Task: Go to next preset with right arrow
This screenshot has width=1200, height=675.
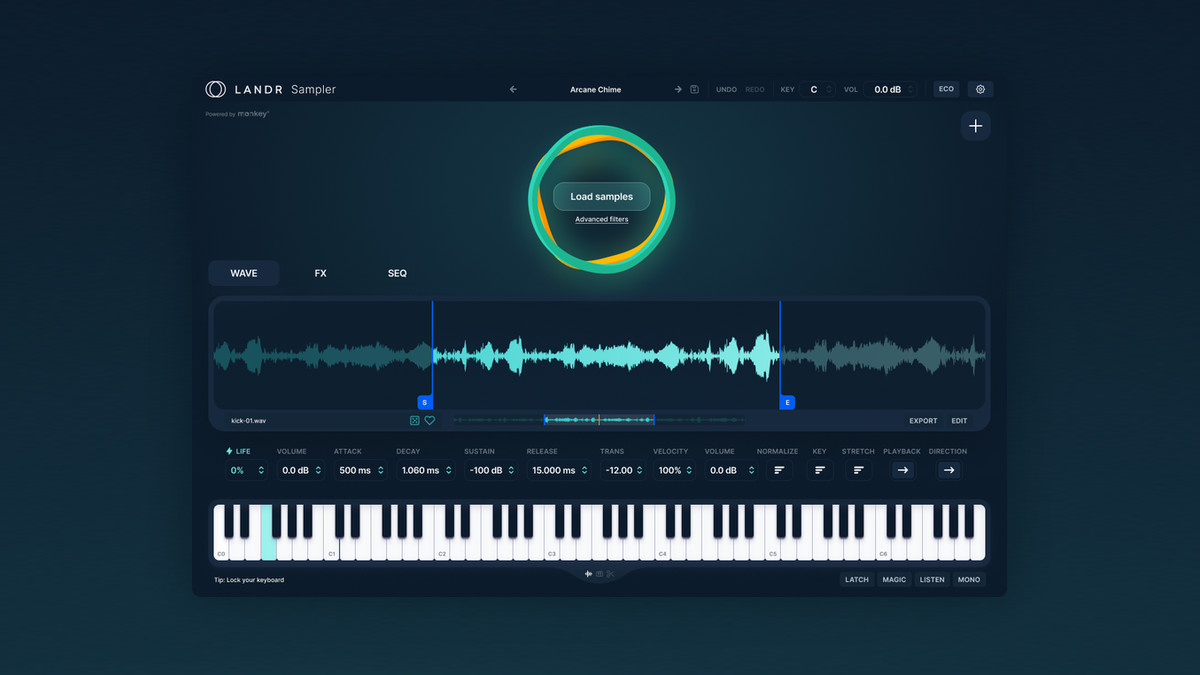Action: 678,89
